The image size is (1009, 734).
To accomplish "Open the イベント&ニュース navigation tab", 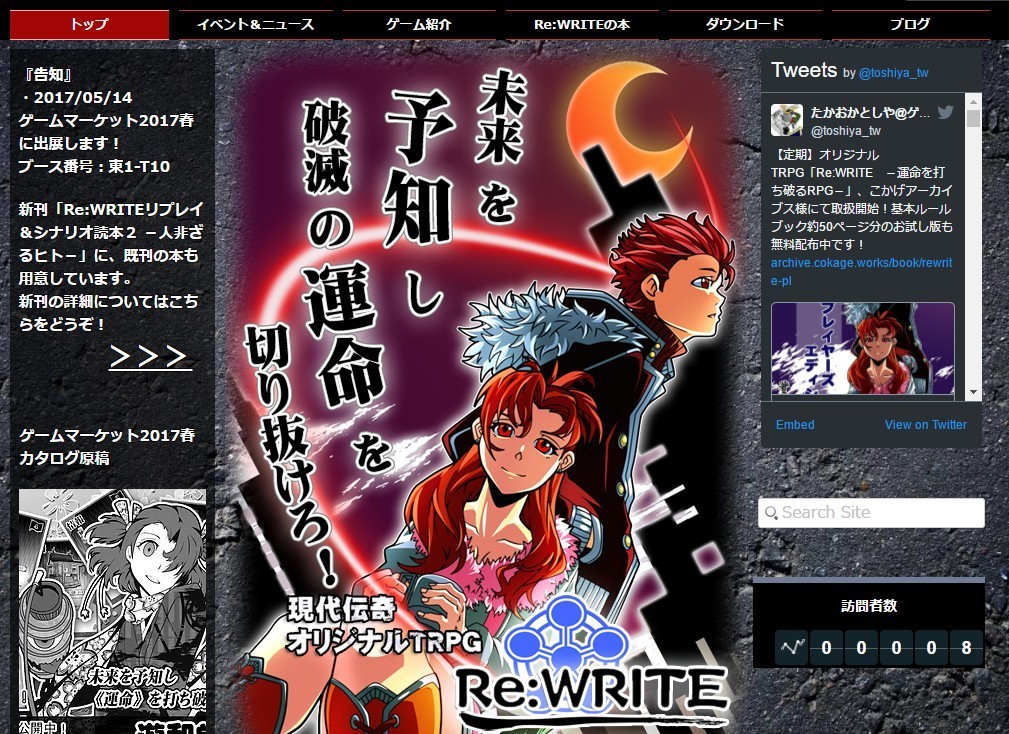I will click(x=255, y=25).
